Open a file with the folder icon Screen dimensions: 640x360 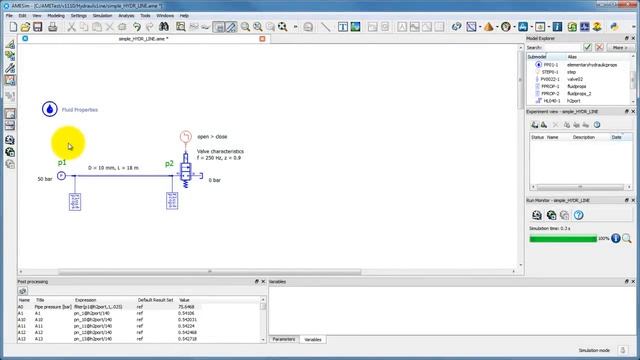pos(25,27)
